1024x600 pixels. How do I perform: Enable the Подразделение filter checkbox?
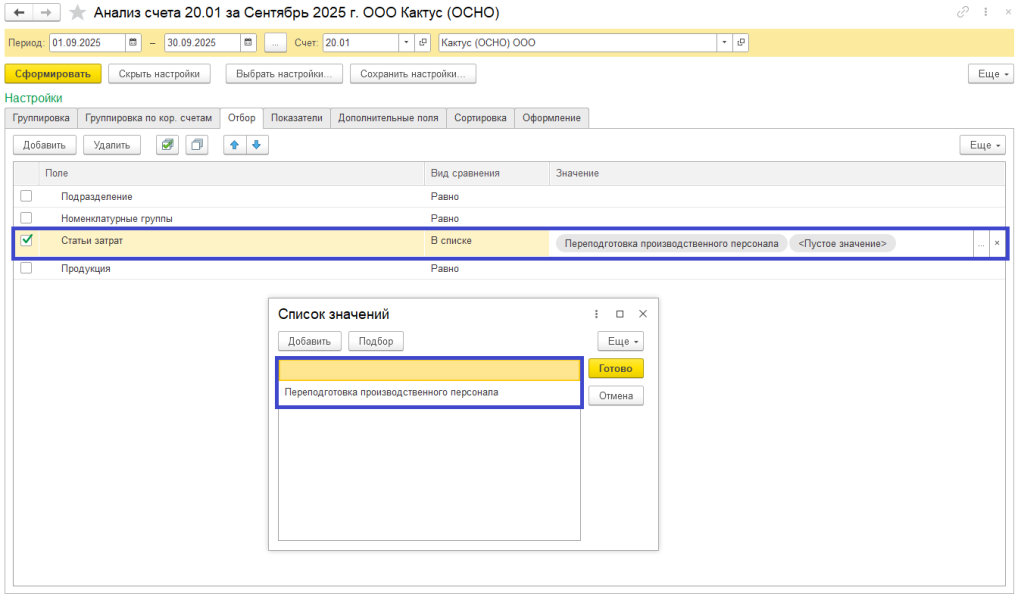coord(27,196)
